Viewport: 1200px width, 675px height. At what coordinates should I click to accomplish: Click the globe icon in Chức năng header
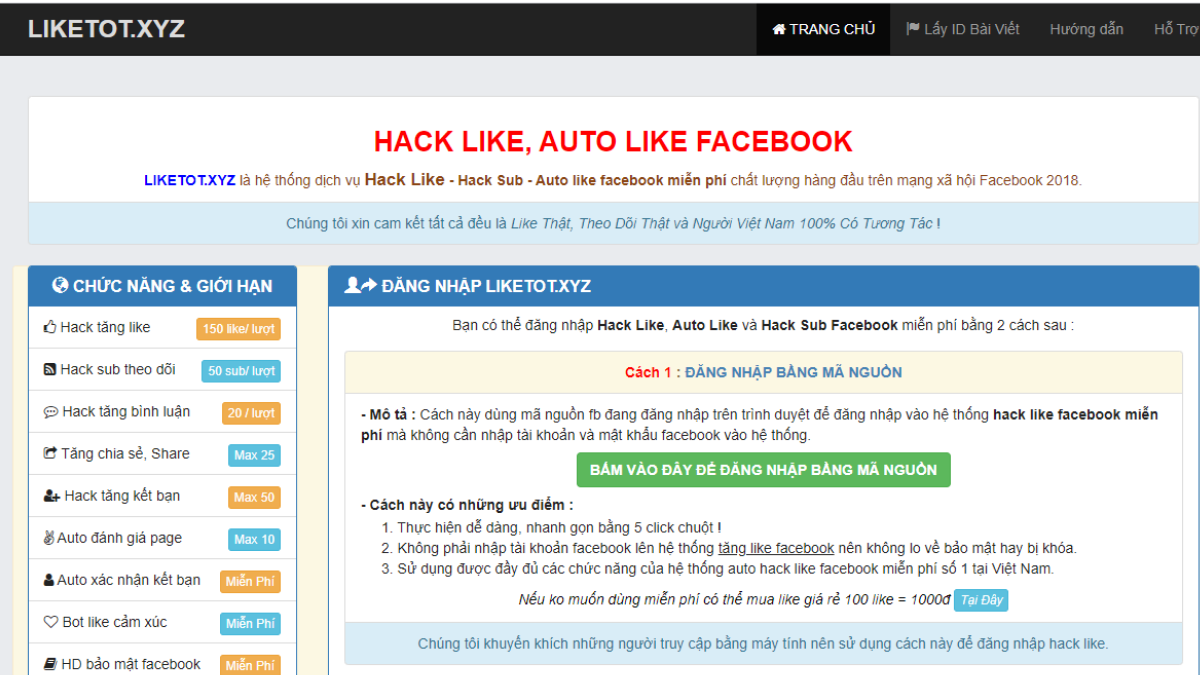pyautogui.click(x=60, y=286)
